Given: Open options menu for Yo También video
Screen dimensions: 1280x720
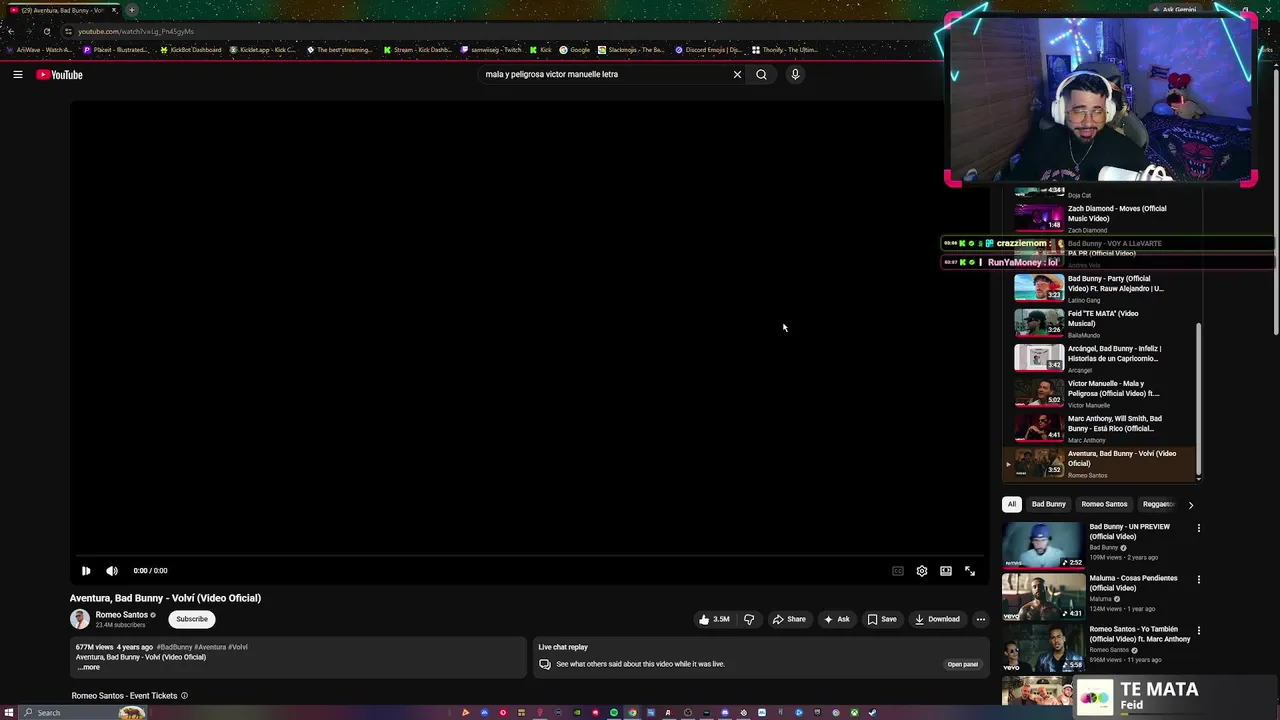Looking at the screenshot, I should 1199,631.
